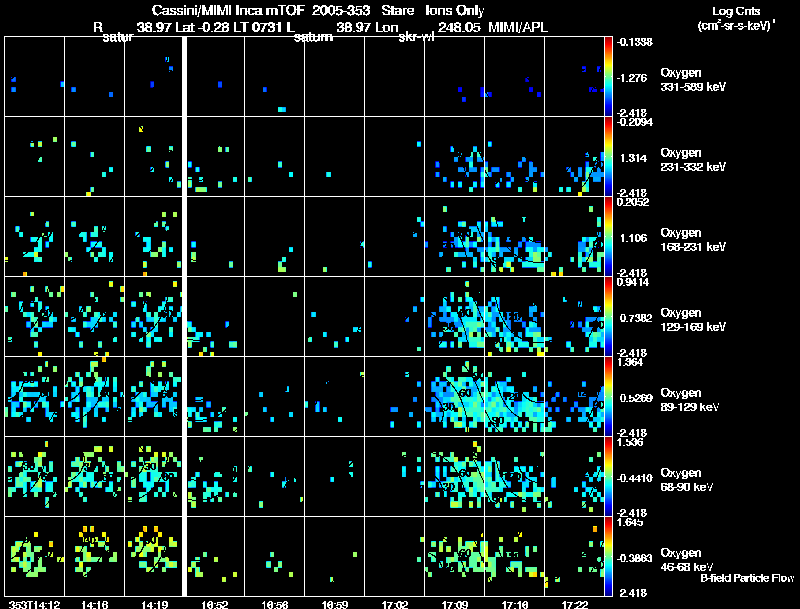
Task: Click the 16:56 time axis label
Action: (274, 604)
